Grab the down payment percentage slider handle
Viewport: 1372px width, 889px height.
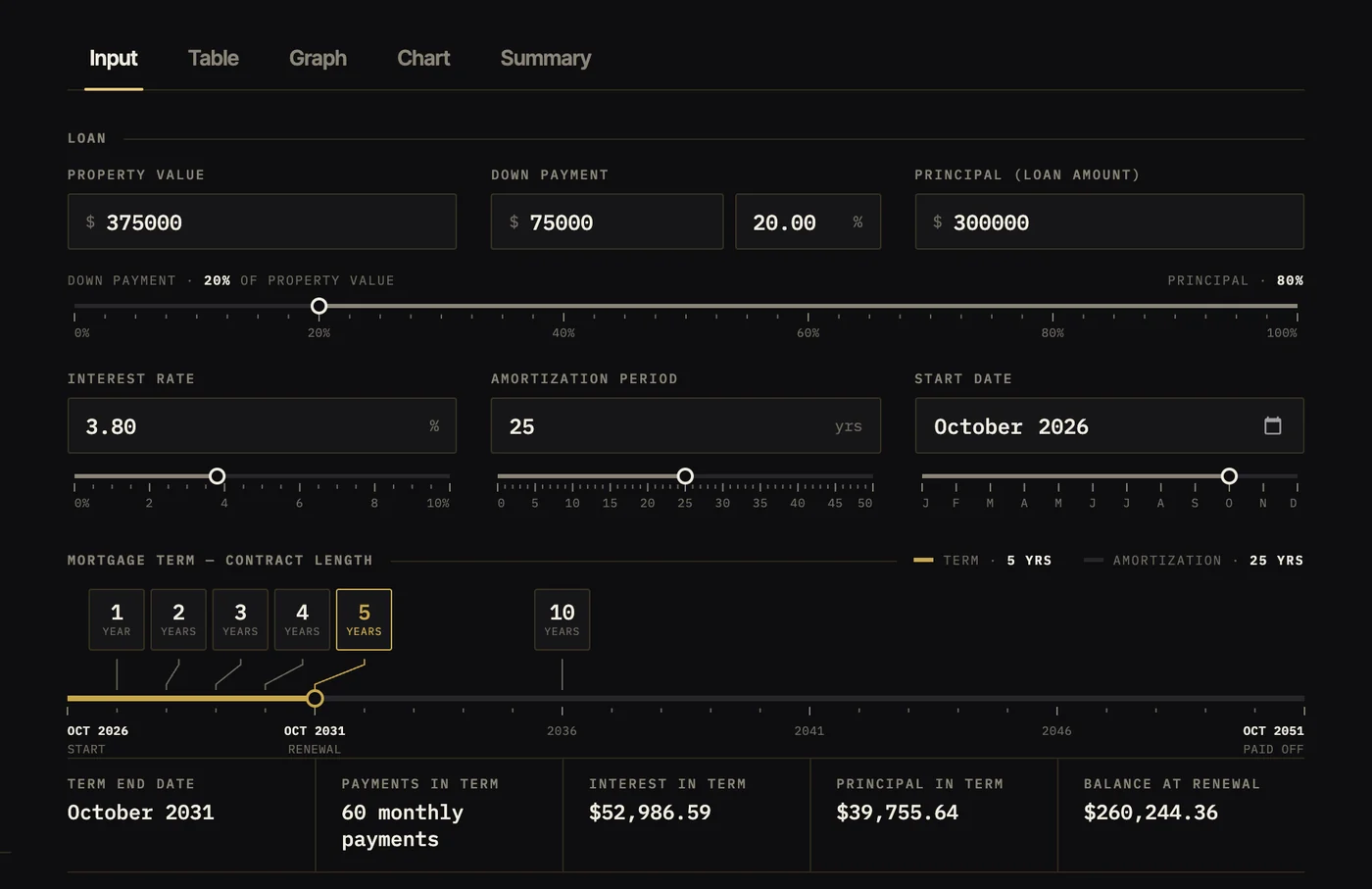(318, 306)
